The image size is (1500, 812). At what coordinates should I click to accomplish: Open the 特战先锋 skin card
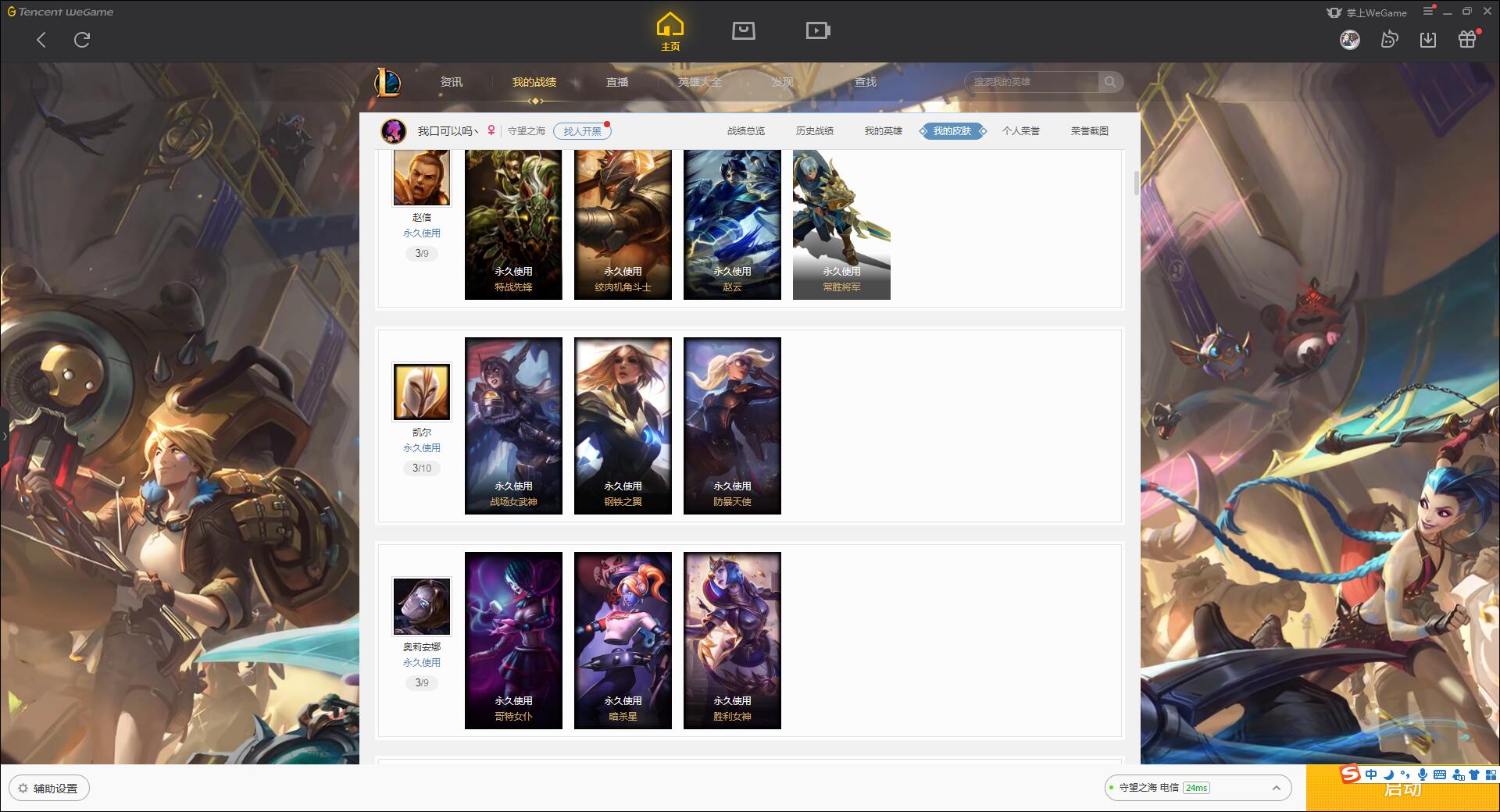point(513,225)
